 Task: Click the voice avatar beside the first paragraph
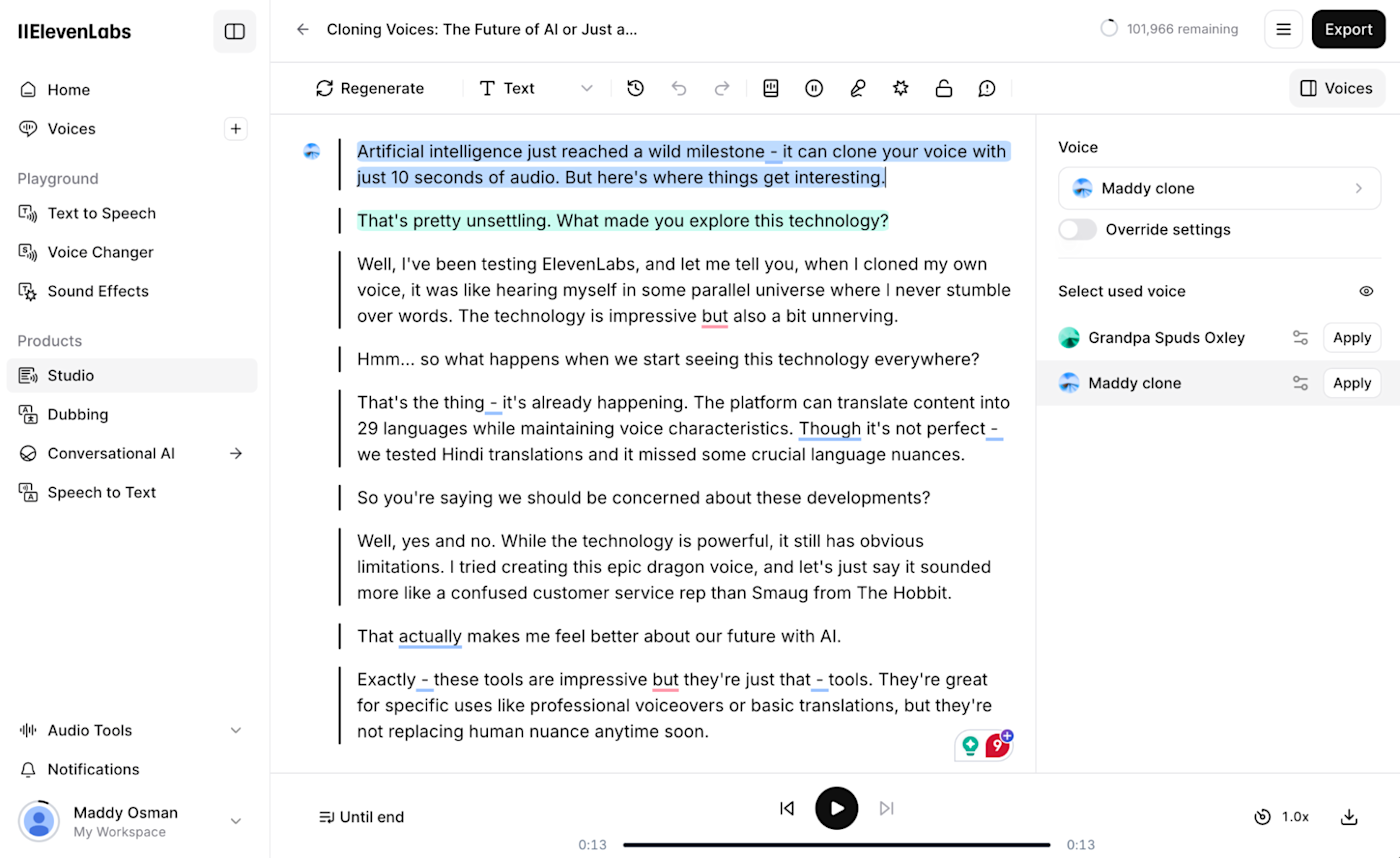click(312, 151)
